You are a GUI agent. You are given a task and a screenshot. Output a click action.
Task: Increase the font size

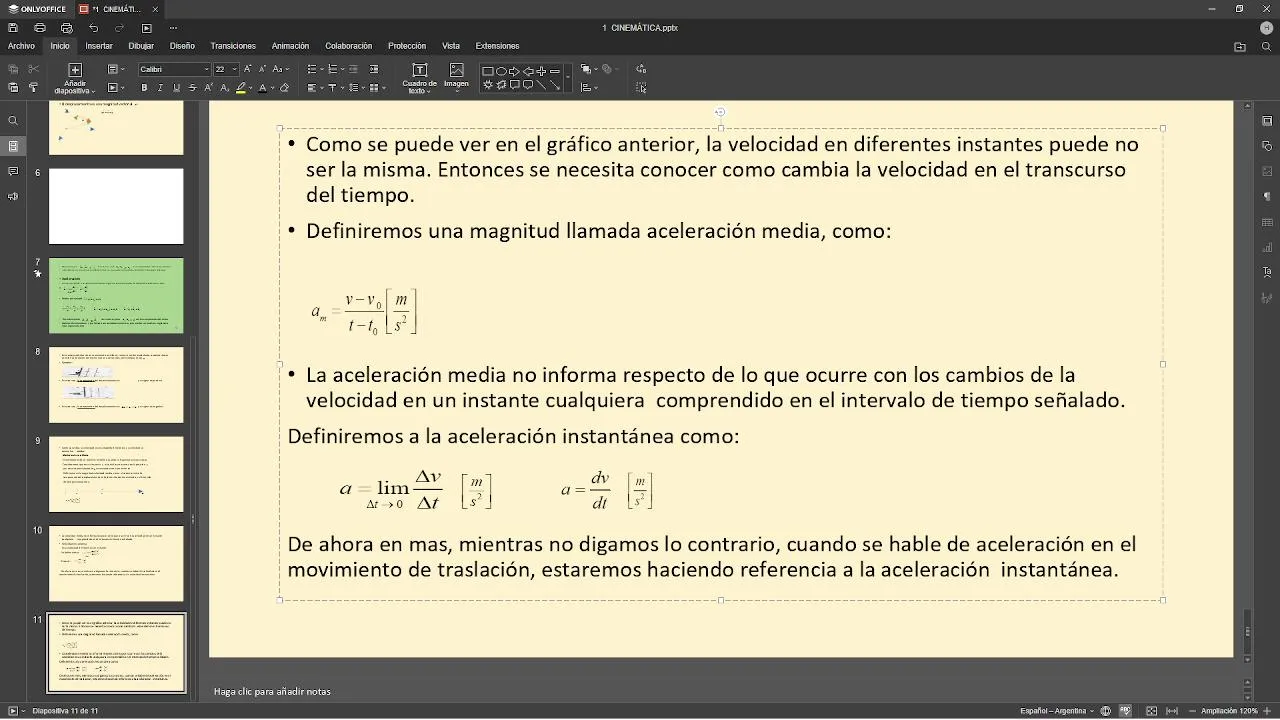(249, 69)
